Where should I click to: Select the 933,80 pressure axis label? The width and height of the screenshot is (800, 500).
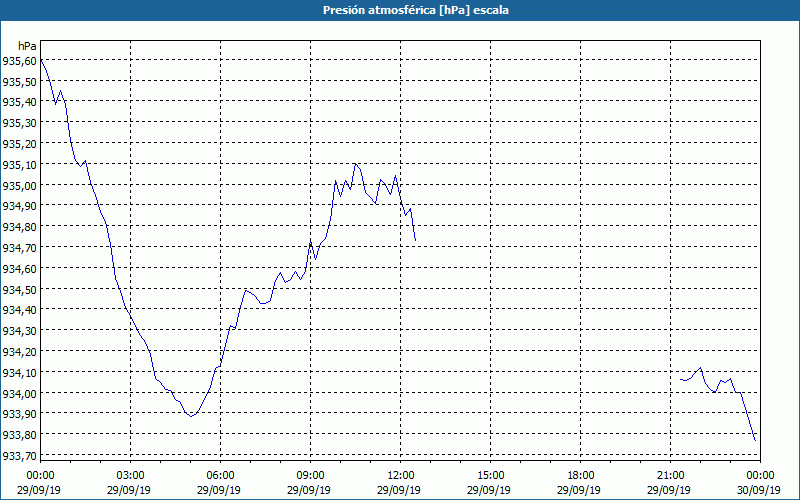pos(19,435)
